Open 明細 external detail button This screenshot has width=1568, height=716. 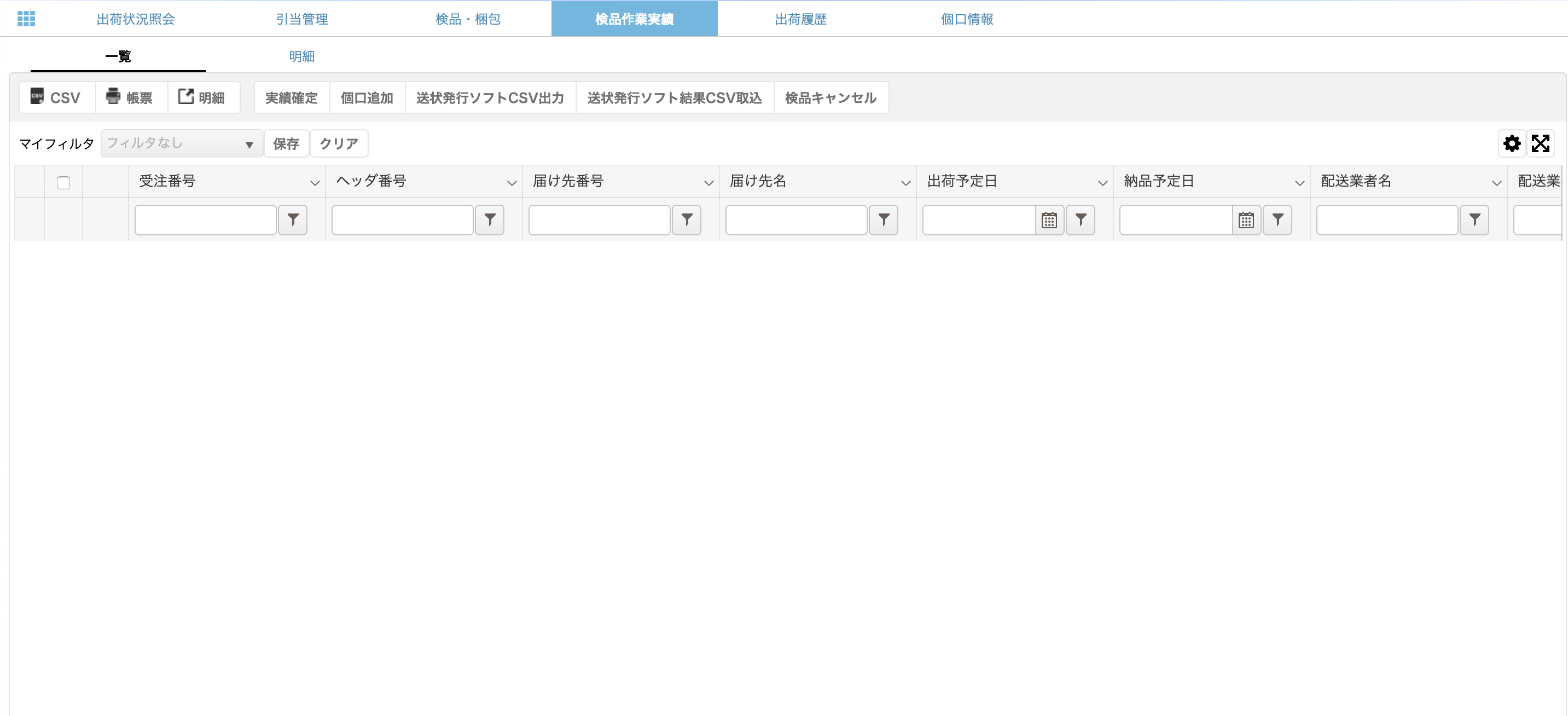point(204,97)
